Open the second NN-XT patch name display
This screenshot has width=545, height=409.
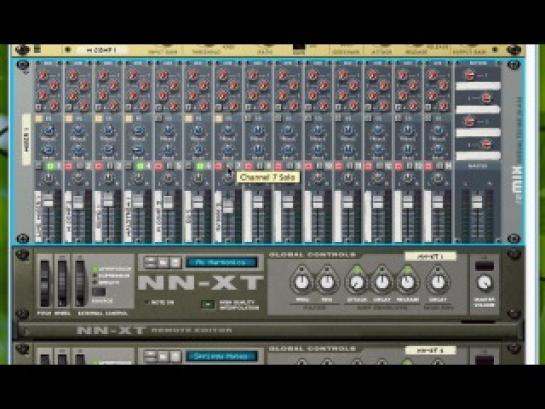click(221, 356)
